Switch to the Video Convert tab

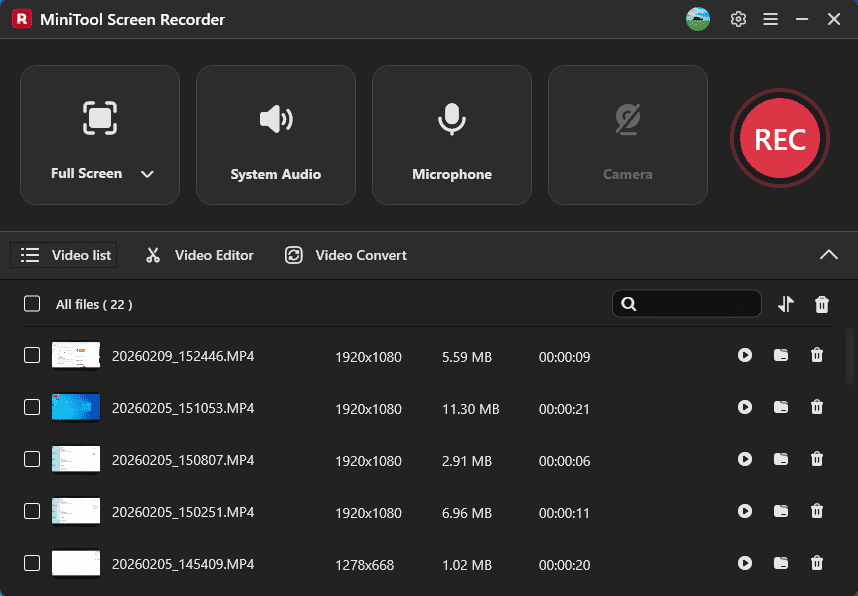point(345,255)
